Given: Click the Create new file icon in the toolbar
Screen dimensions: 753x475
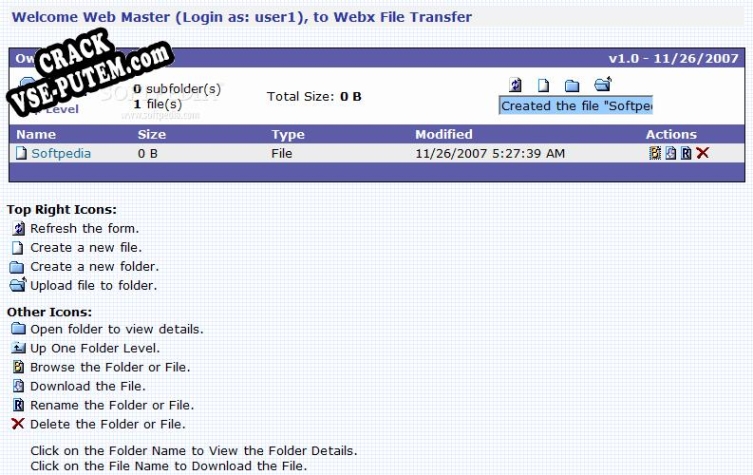Looking at the screenshot, I should tap(543, 85).
